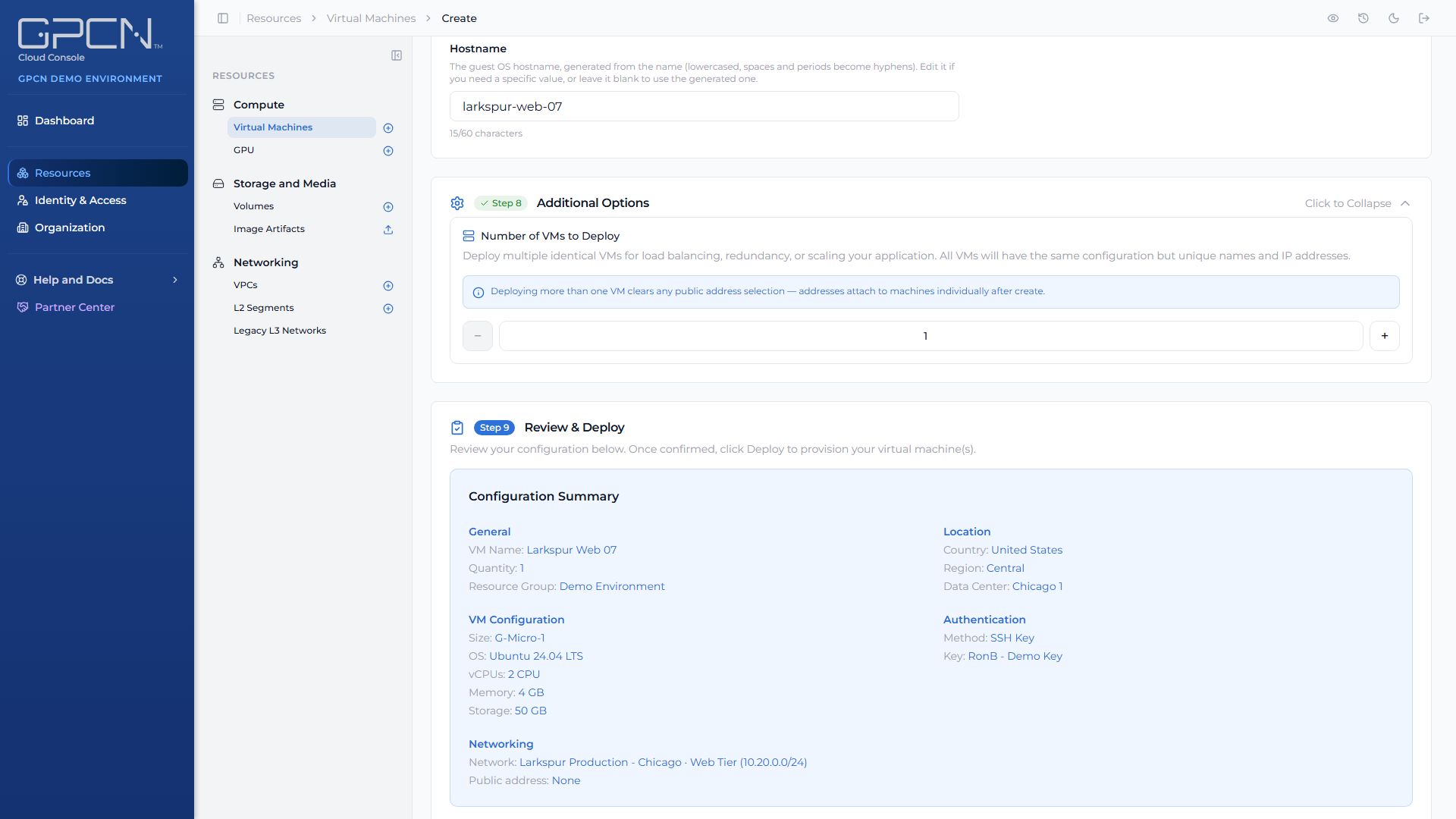Upload an Image Artifact icon
Screen dimensions: 1456x819
click(388, 230)
